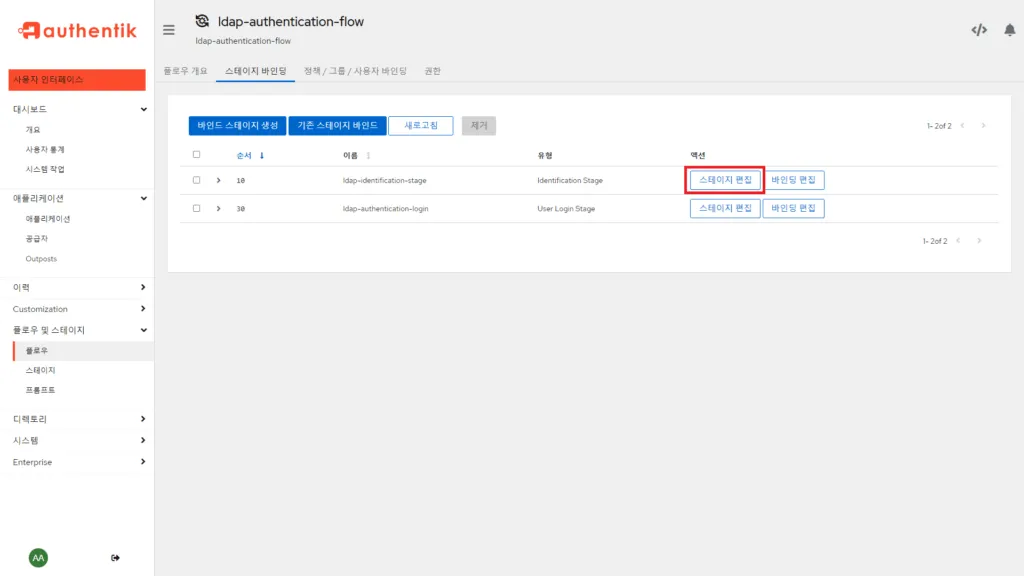
Task: Open the 권한 tab
Action: pyautogui.click(x=434, y=71)
